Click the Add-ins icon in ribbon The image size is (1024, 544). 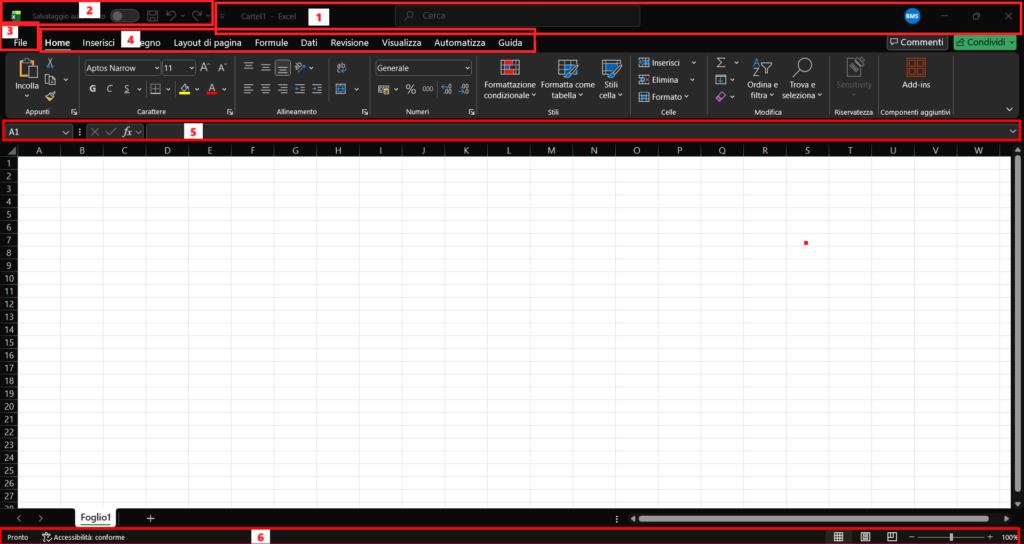916,74
